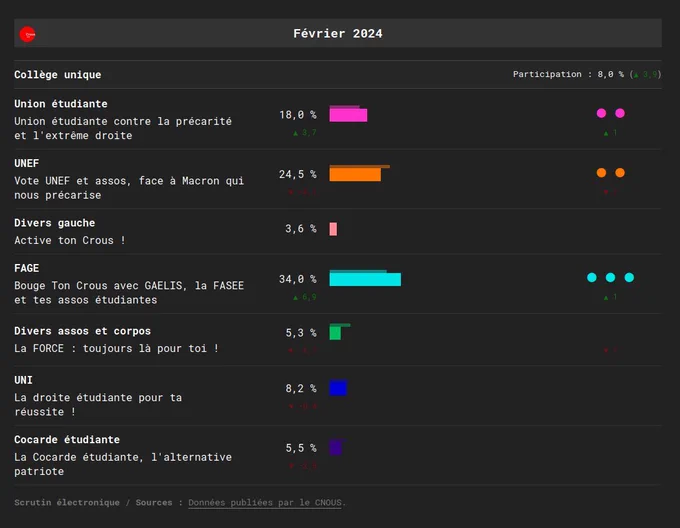Click the 'Divers gauche' list name
This screenshot has height=528, width=680.
pos(55,223)
